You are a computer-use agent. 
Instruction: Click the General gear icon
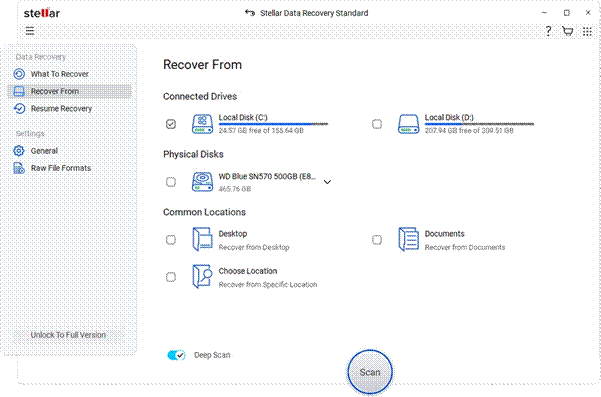[x=19, y=151]
